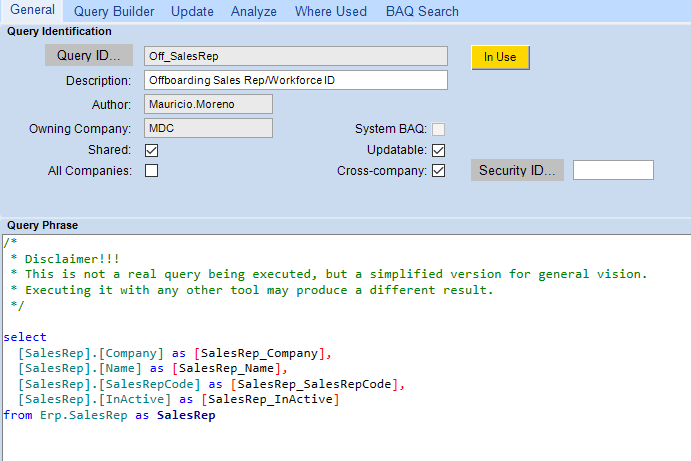This screenshot has width=691, height=461.
Task: Open the Where Used tab
Action: tap(331, 11)
